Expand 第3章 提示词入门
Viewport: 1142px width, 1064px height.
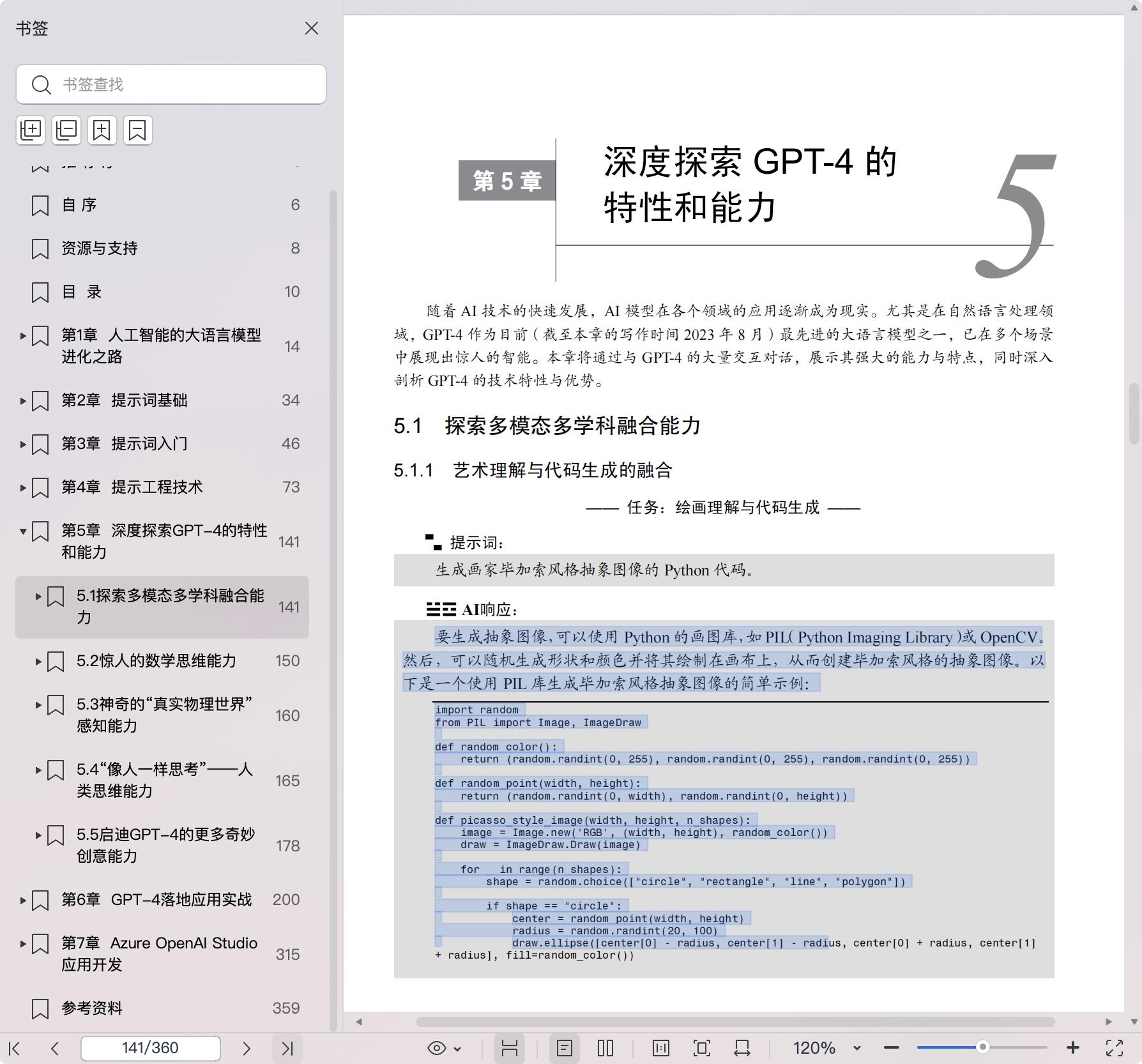pos(23,445)
